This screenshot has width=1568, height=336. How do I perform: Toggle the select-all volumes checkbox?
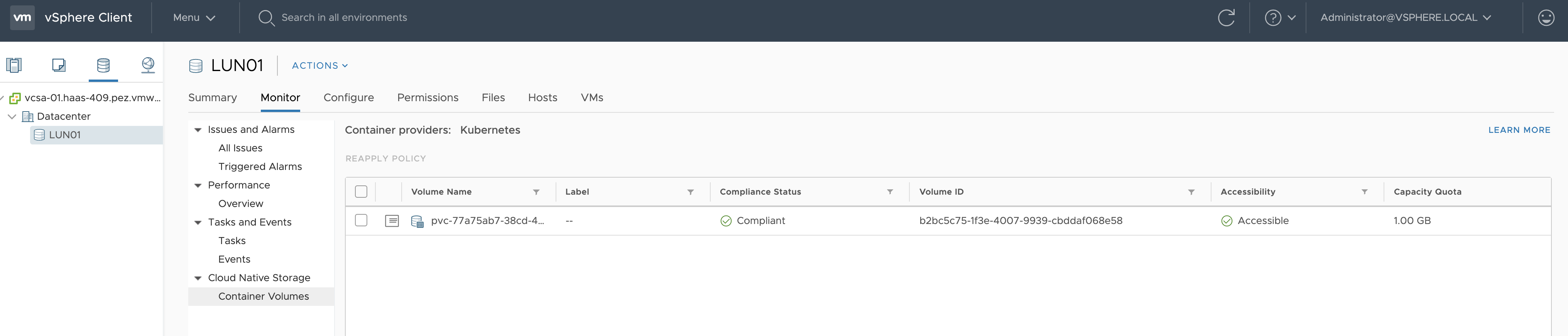pyautogui.click(x=361, y=192)
